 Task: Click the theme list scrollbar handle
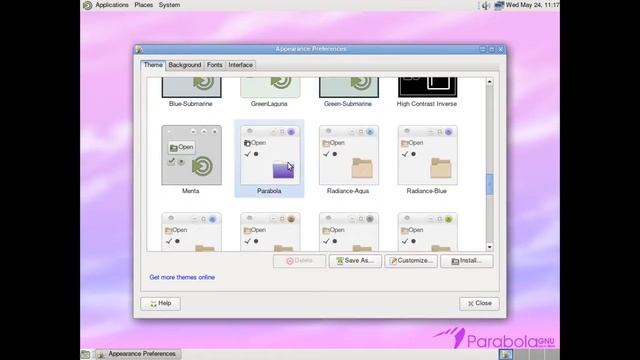pyautogui.click(x=489, y=184)
